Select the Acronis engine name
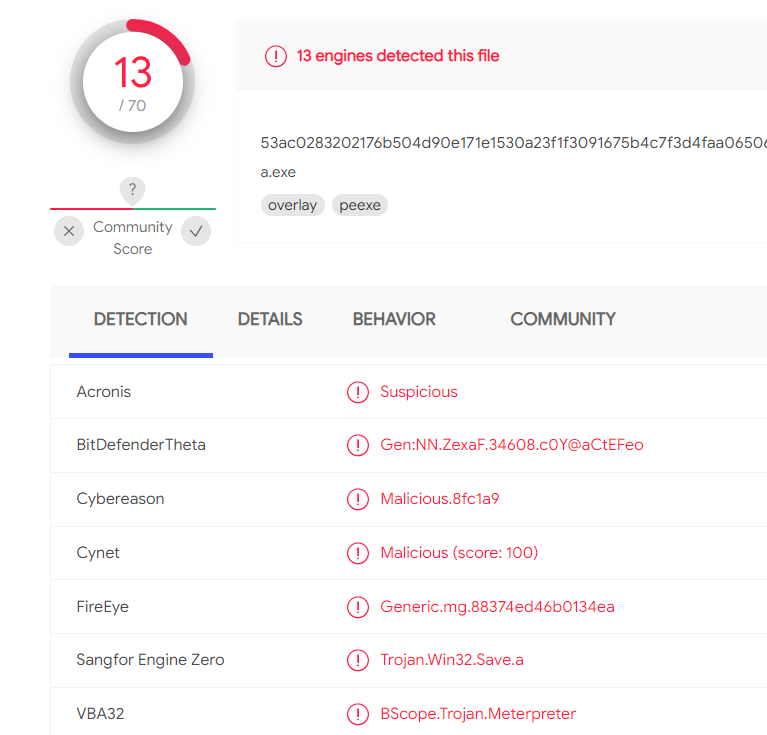The width and height of the screenshot is (767, 735). [104, 392]
